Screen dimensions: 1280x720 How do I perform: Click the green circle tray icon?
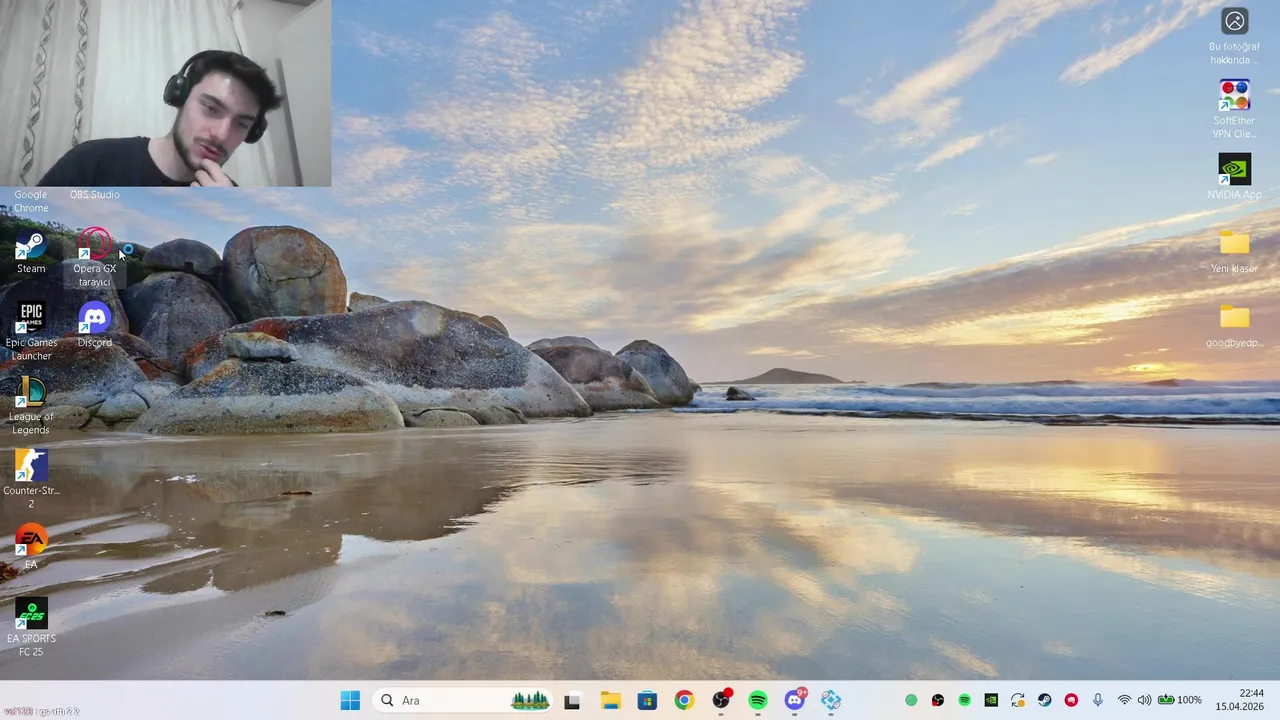911,700
